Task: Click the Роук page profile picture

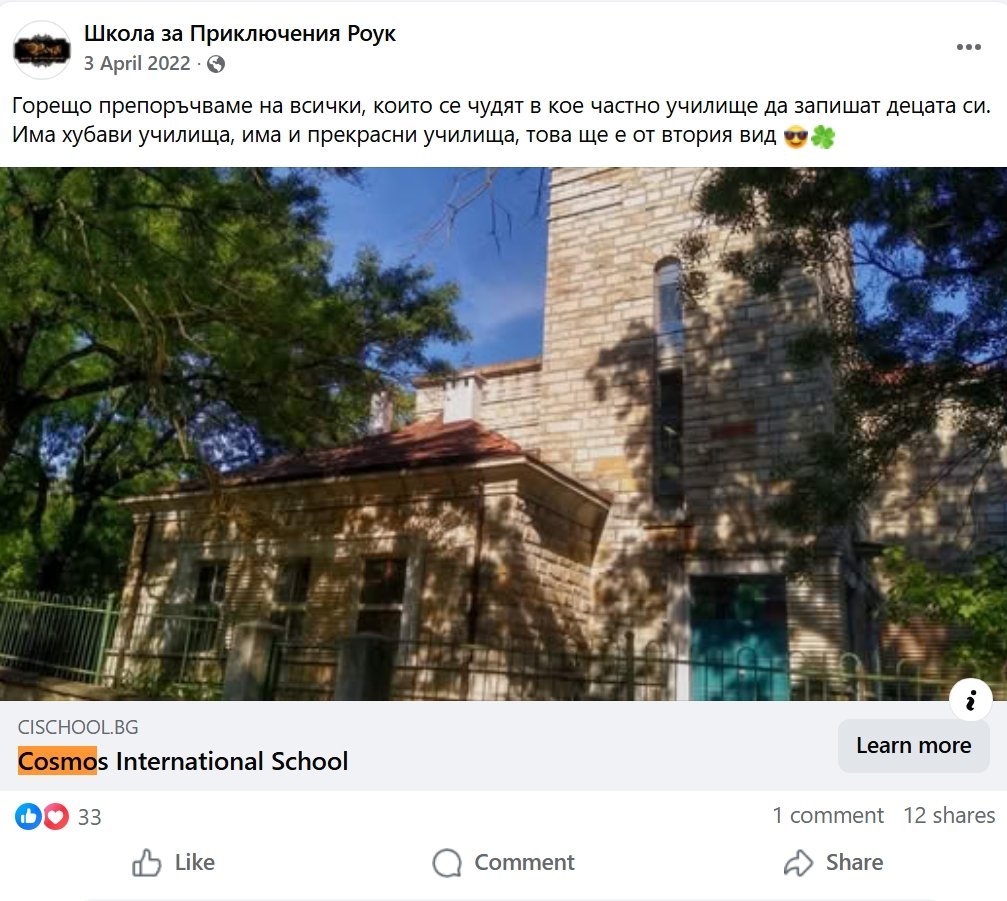Action: tap(42, 49)
